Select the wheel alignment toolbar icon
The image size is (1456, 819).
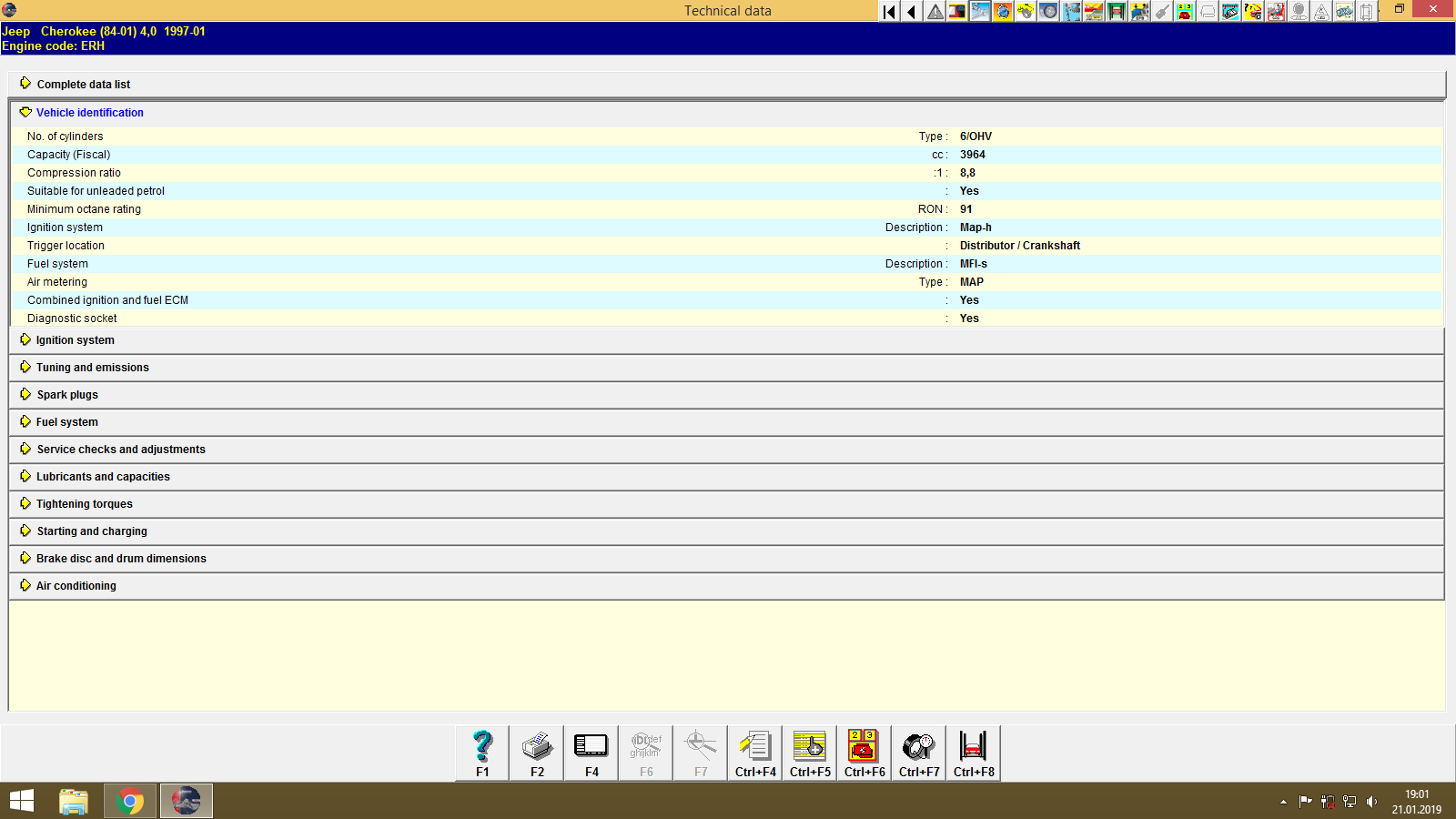1071,11
